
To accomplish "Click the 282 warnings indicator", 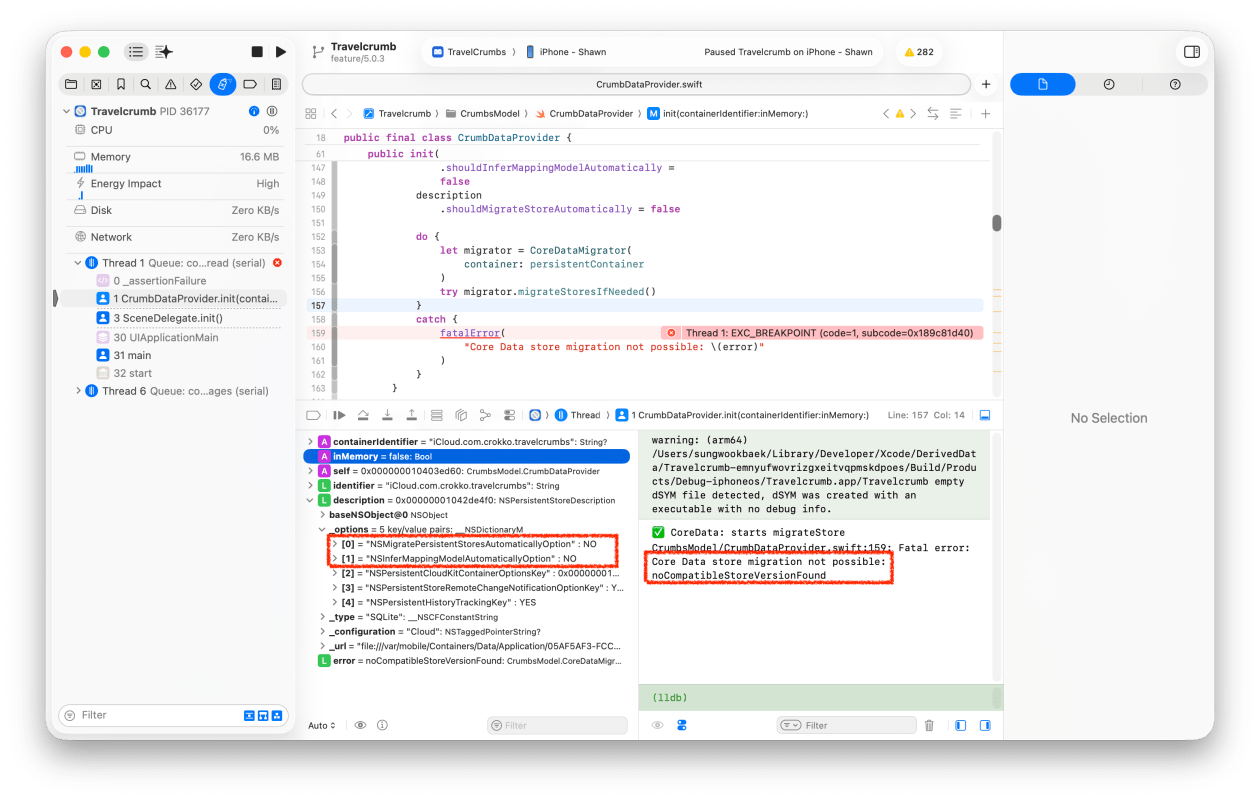I will pyautogui.click(x=918, y=52).
